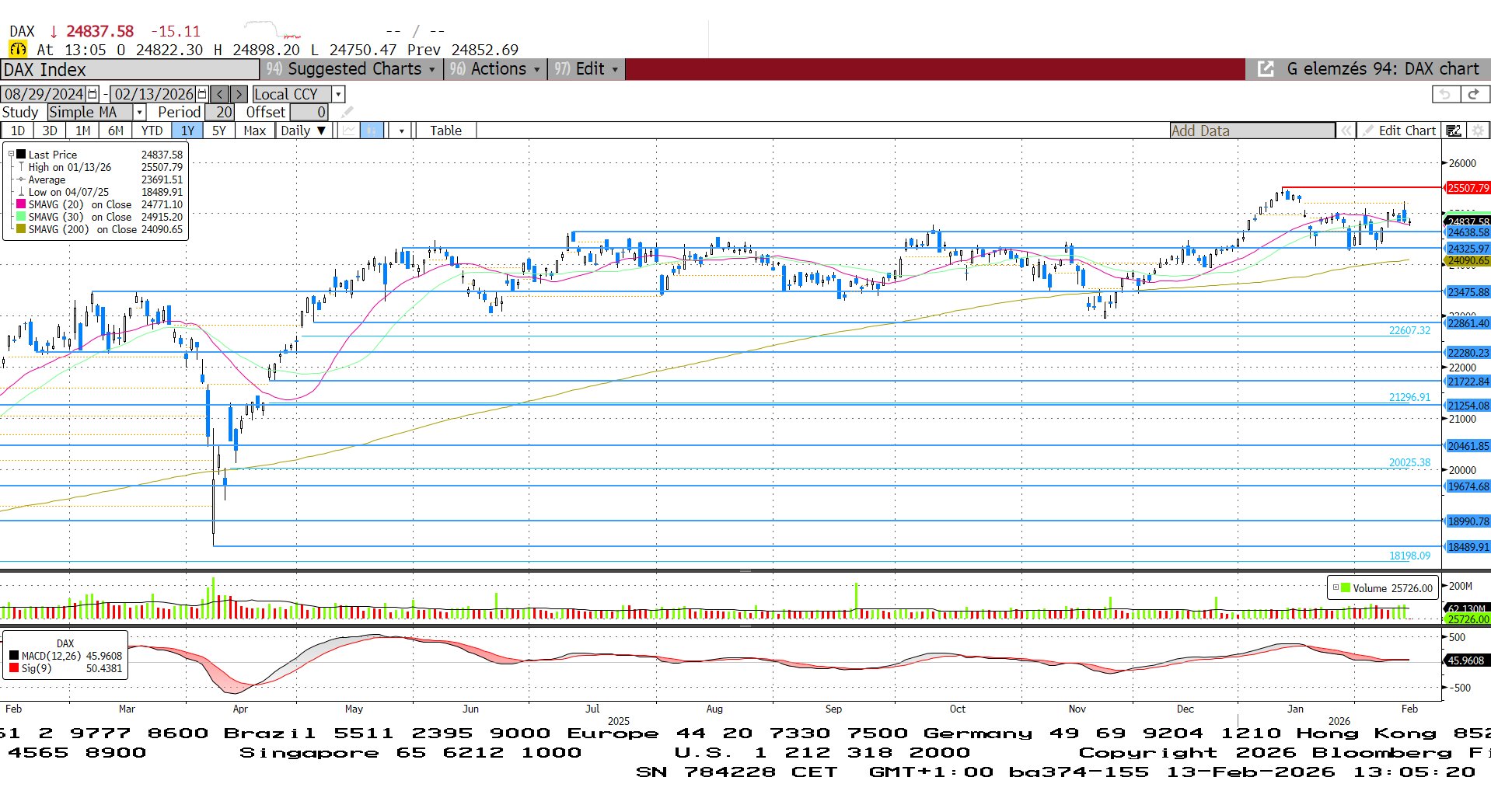
Task: Expand the Local CCY currency dropdown
Action: (338, 94)
